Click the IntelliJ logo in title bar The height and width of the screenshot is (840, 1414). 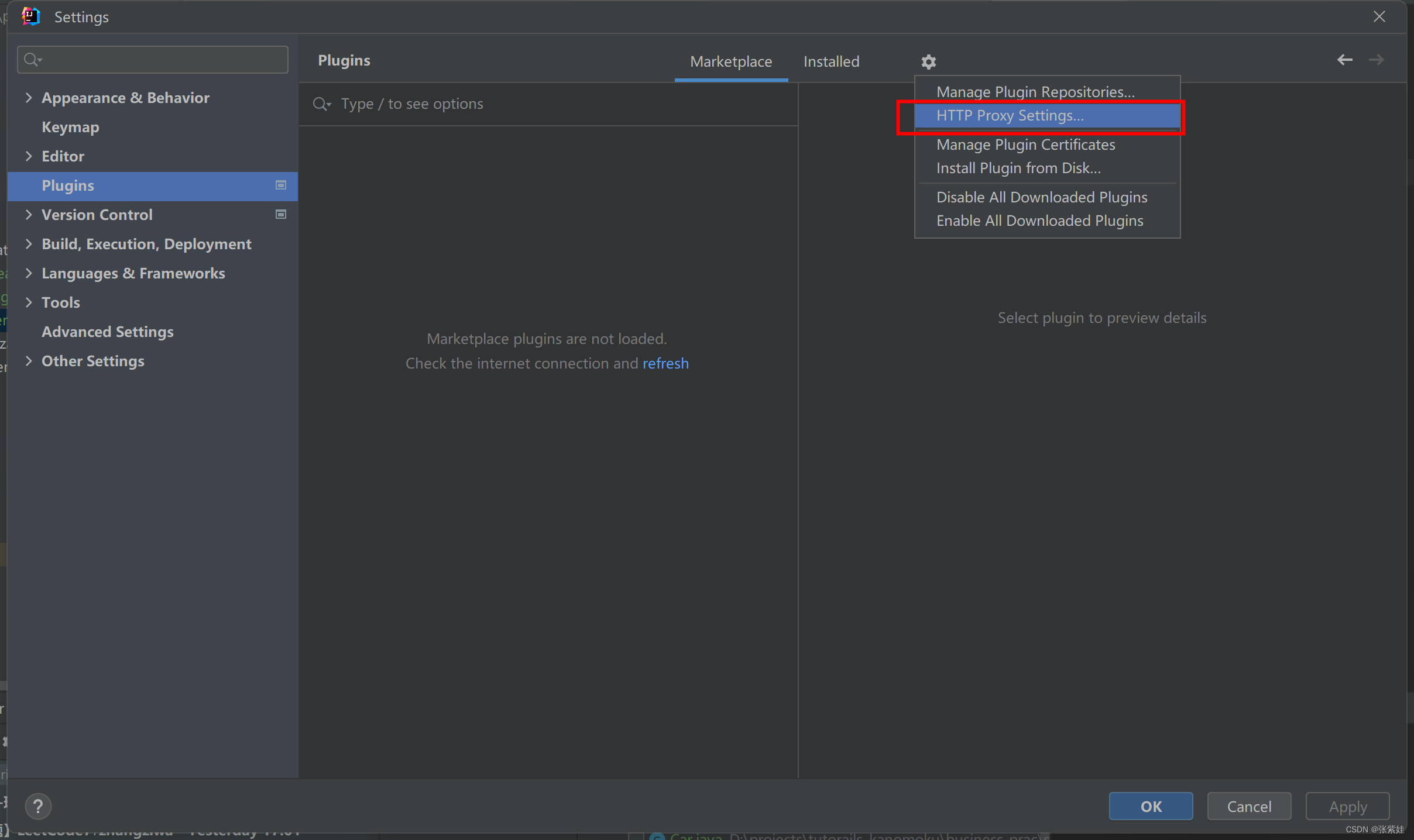[30, 16]
